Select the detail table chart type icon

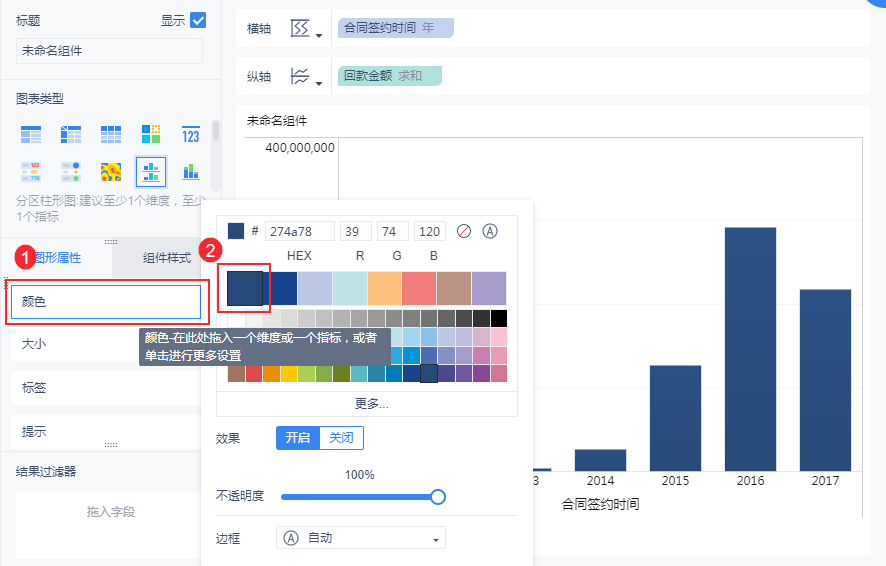(111, 134)
